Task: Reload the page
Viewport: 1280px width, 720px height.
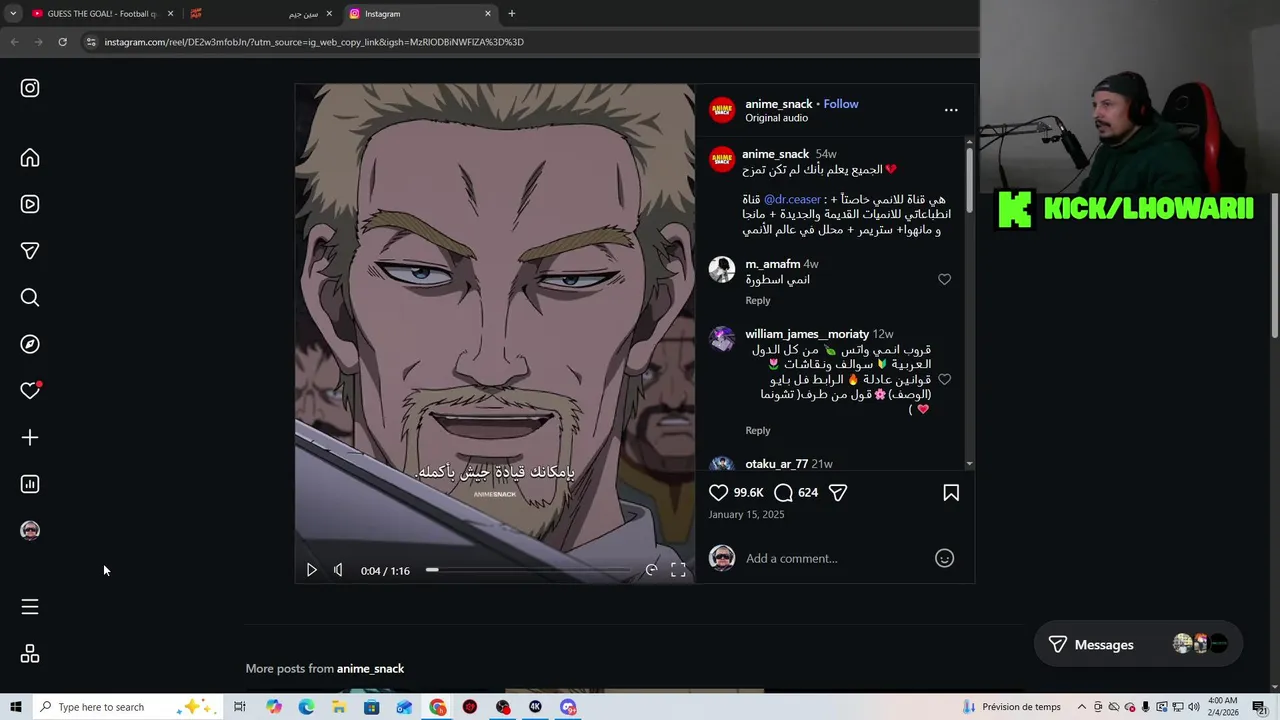Action: pos(62,42)
